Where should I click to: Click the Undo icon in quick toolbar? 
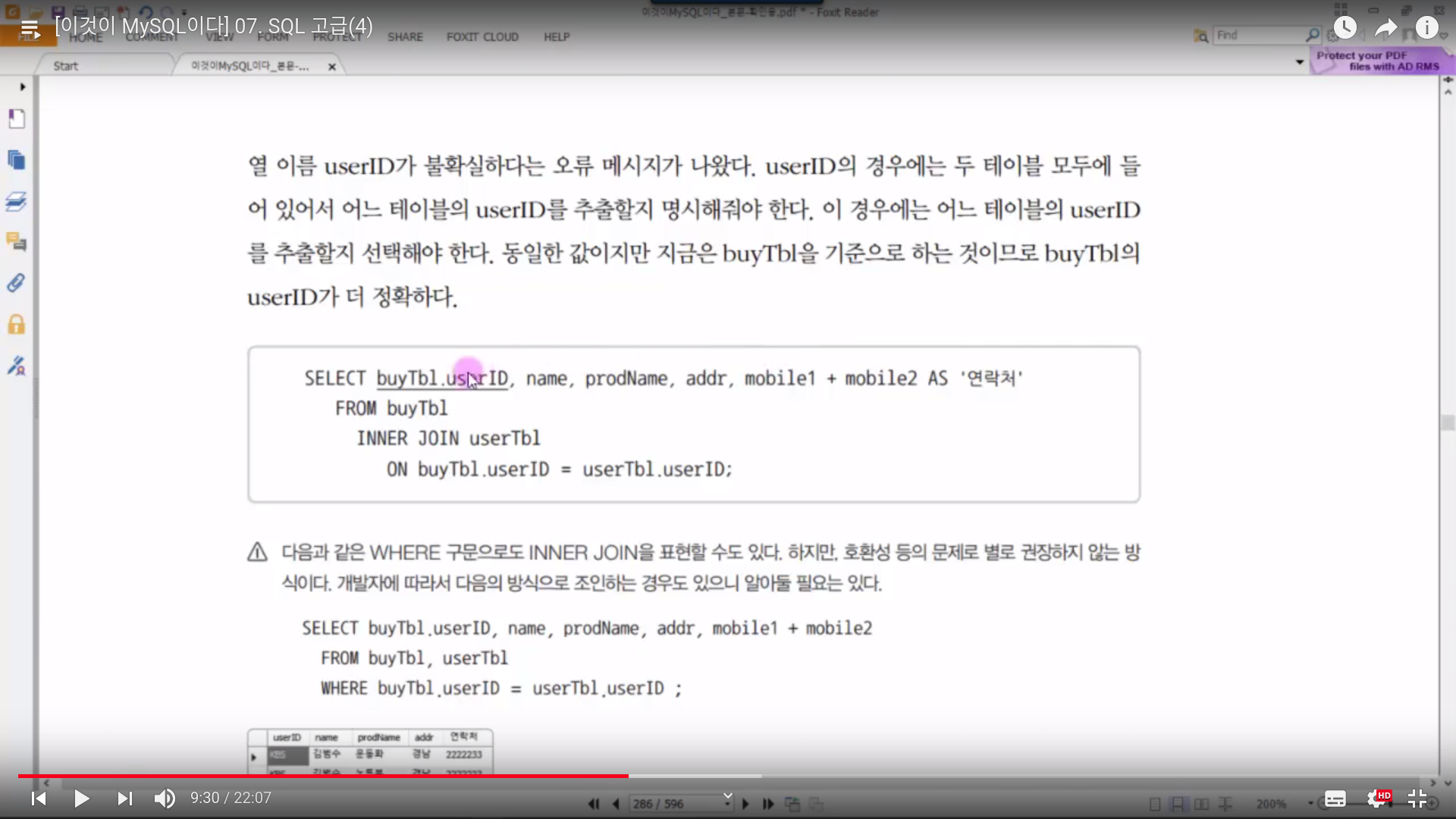tap(146, 12)
